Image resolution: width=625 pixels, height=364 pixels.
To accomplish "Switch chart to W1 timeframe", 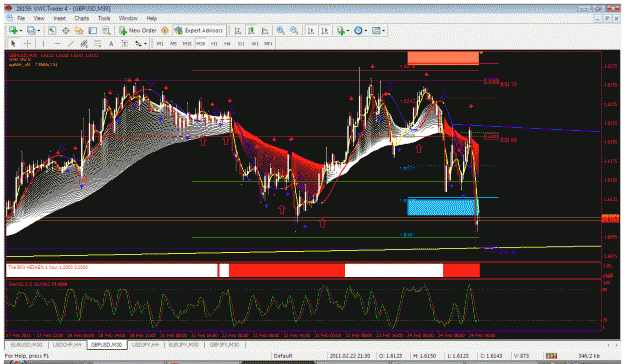I will click(255, 43).
